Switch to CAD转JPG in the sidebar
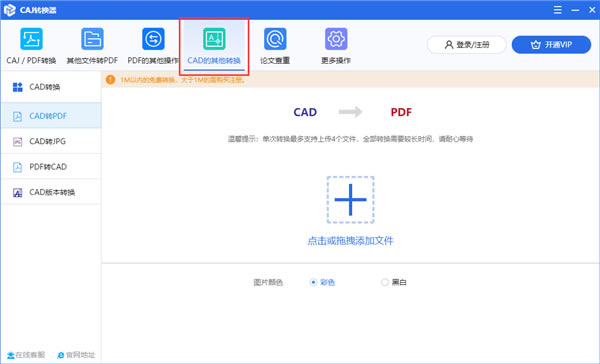Screen dimensions: 600x364 click(x=51, y=141)
